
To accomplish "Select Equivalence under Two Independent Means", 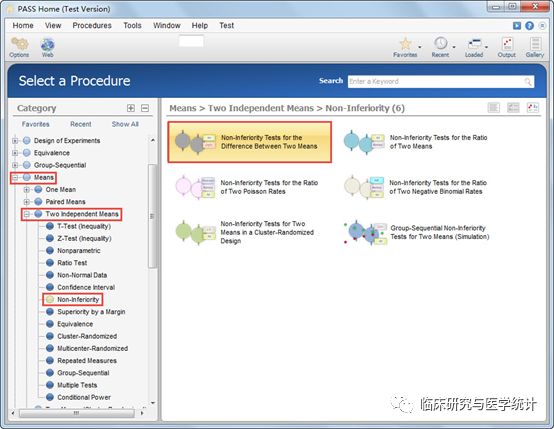I will (75, 324).
